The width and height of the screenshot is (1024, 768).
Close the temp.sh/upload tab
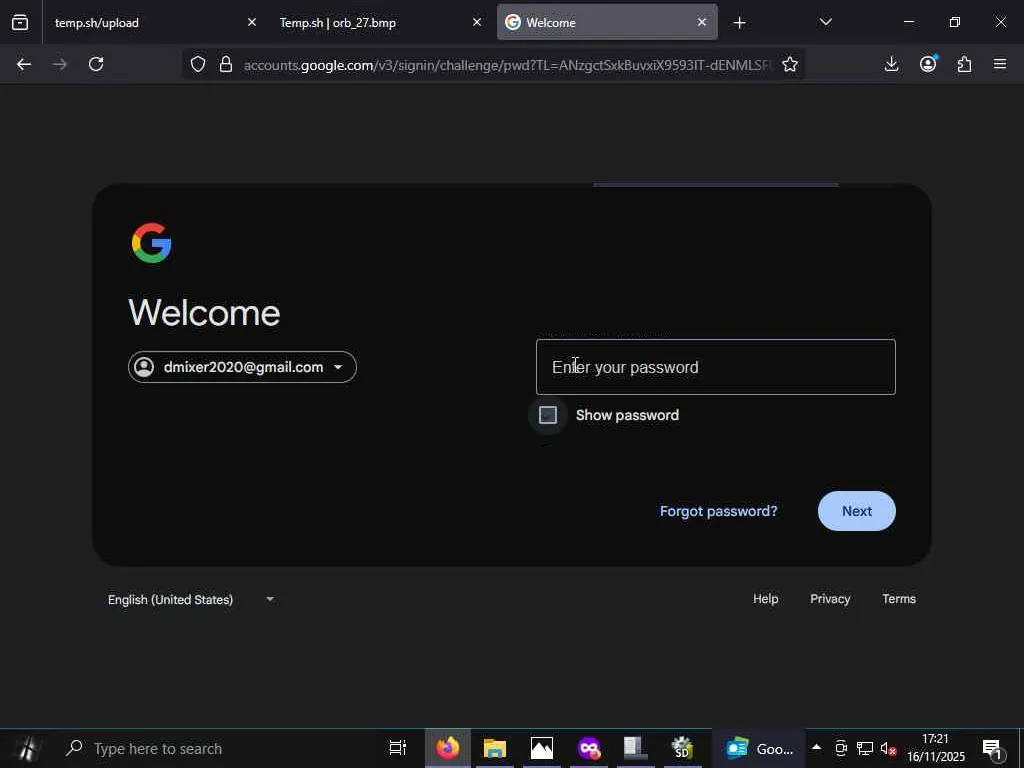click(x=252, y=22)
